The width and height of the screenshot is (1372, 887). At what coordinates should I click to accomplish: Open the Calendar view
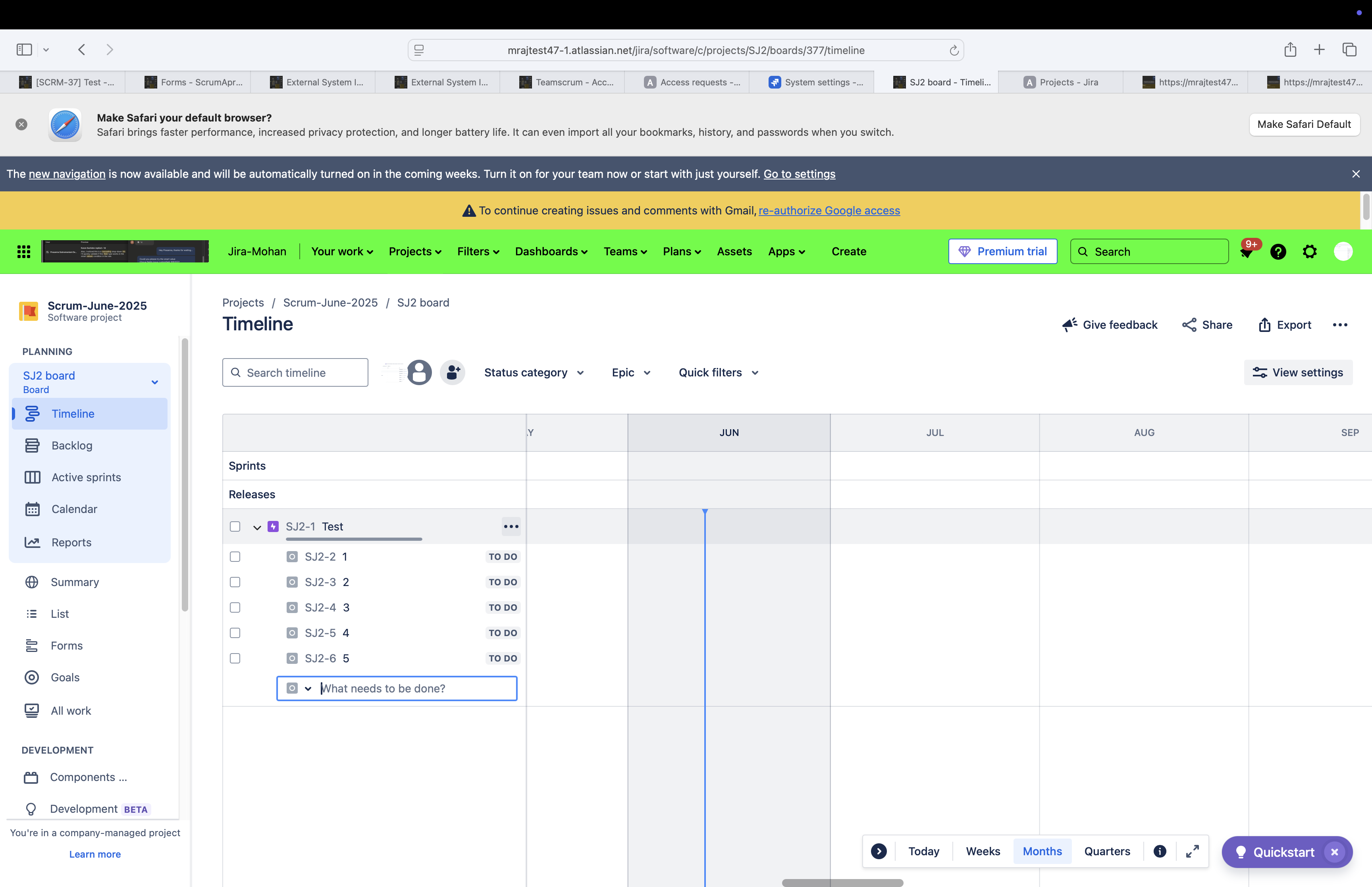point(74,509)
